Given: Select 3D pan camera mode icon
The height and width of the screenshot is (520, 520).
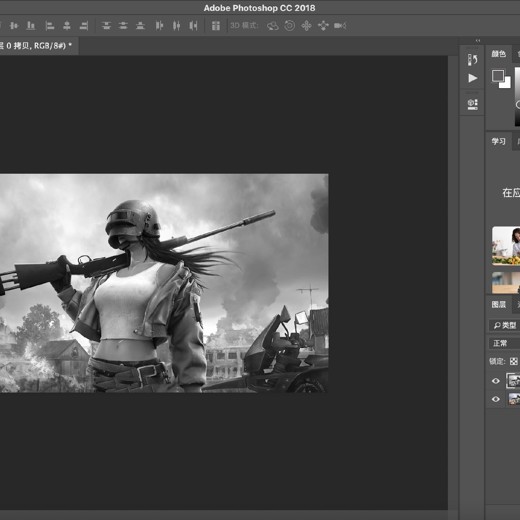Looking at the screenshot, I should pos(306,26).
